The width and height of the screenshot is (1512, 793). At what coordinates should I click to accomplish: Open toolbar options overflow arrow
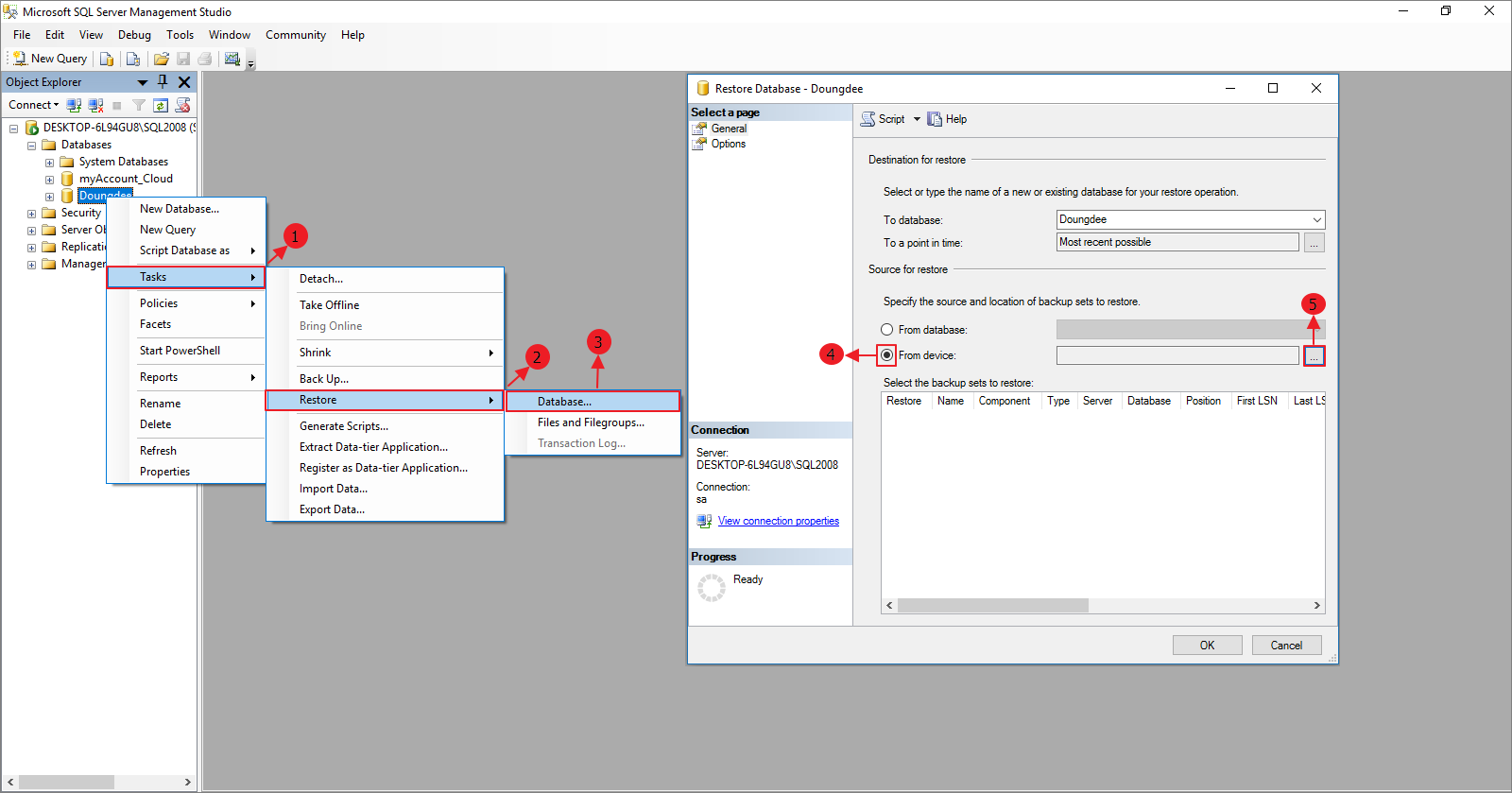tap(251, 62)
